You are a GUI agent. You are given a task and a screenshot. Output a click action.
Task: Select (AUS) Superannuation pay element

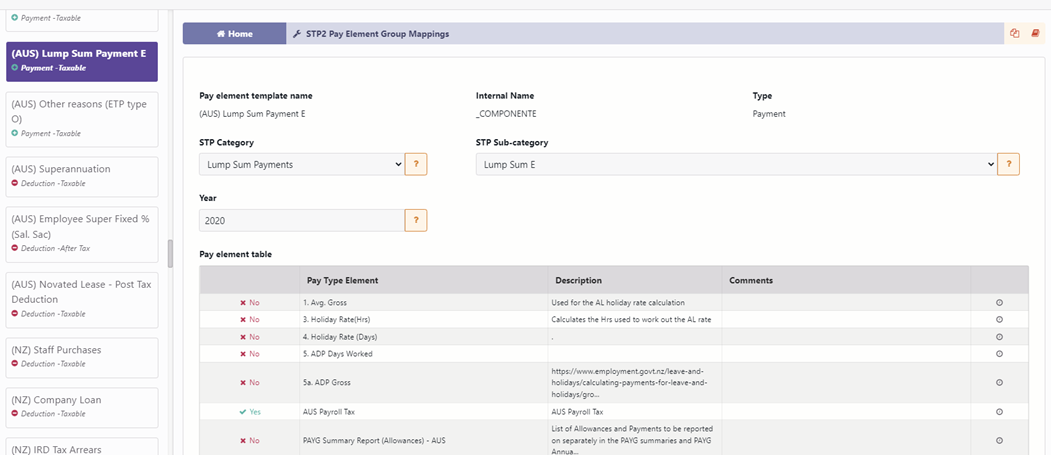pos(82,176)
